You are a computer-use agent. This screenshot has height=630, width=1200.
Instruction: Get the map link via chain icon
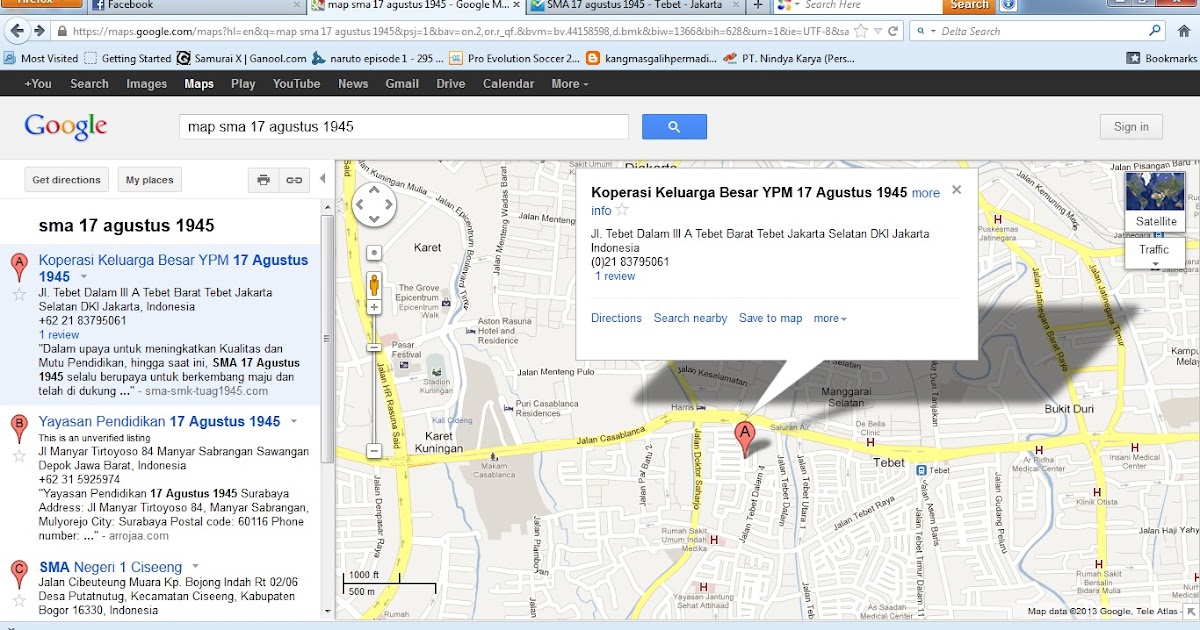click(x=293, y=180)
